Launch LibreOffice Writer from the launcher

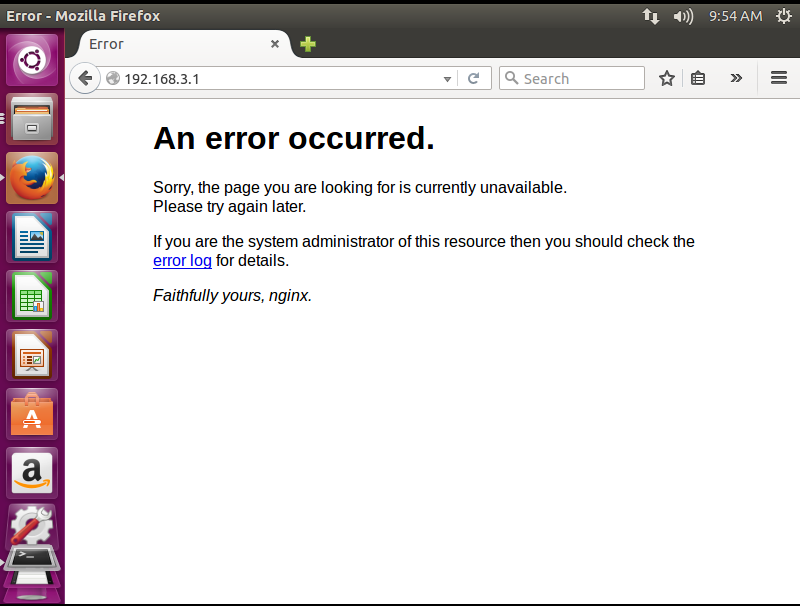(x=32, y=237)
